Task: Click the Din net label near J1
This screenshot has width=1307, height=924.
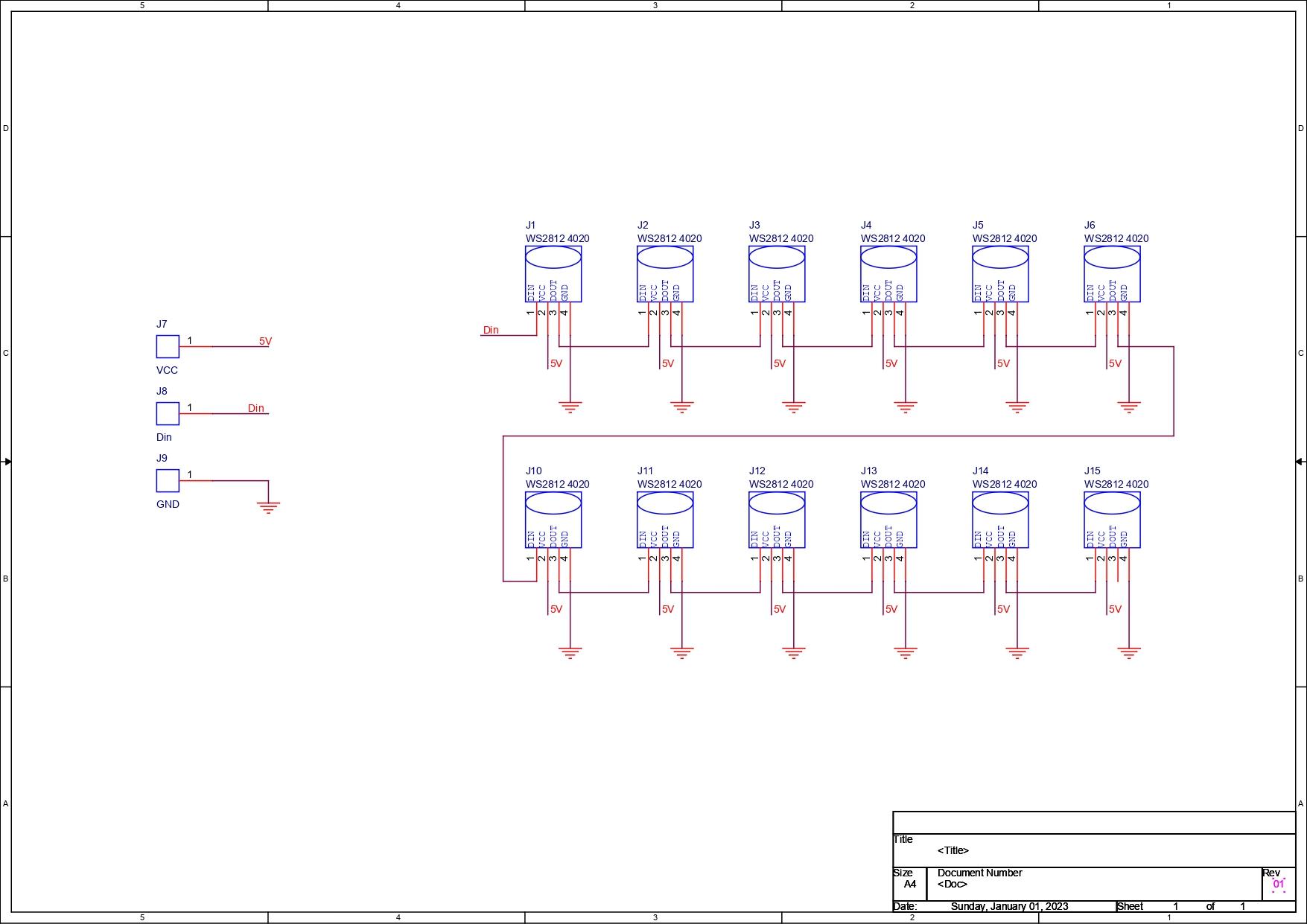Action: pos(491,330)
